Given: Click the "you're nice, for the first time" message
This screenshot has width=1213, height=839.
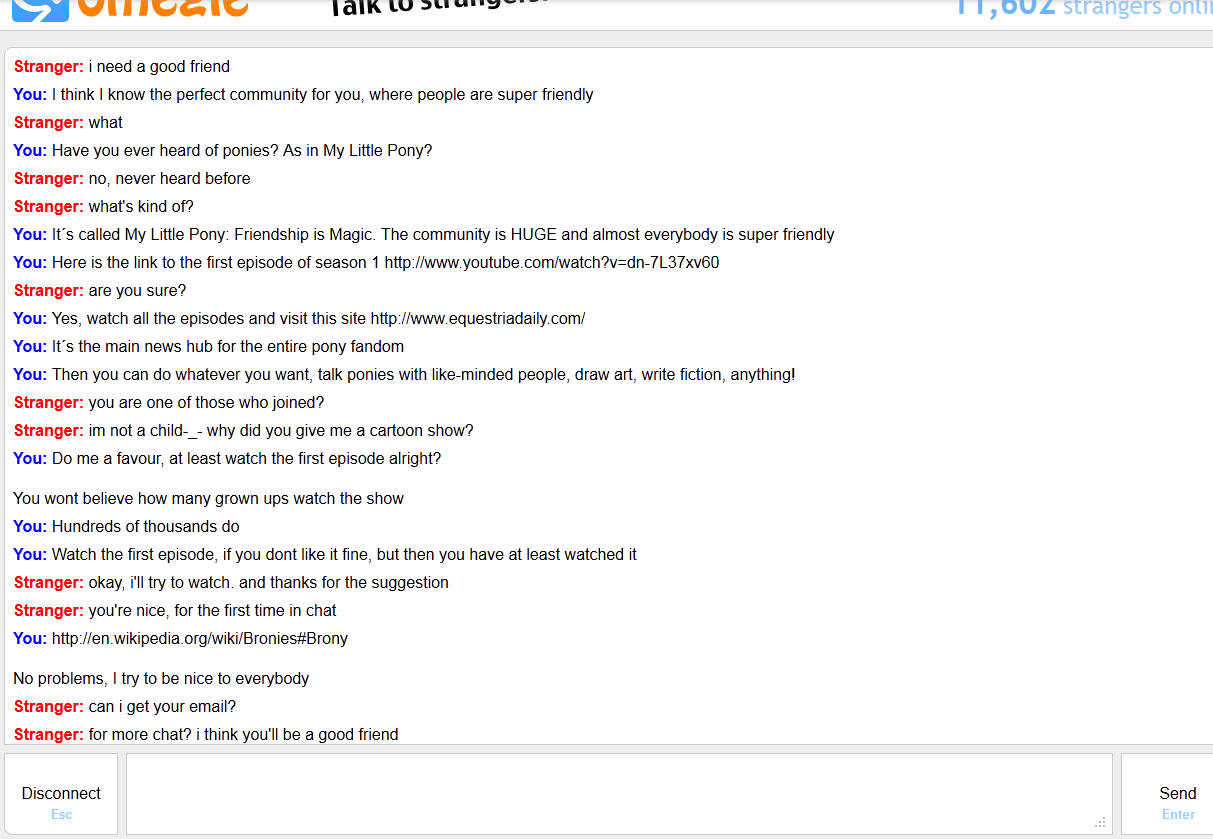Looking at the screenshot, I should click(212, 611).
